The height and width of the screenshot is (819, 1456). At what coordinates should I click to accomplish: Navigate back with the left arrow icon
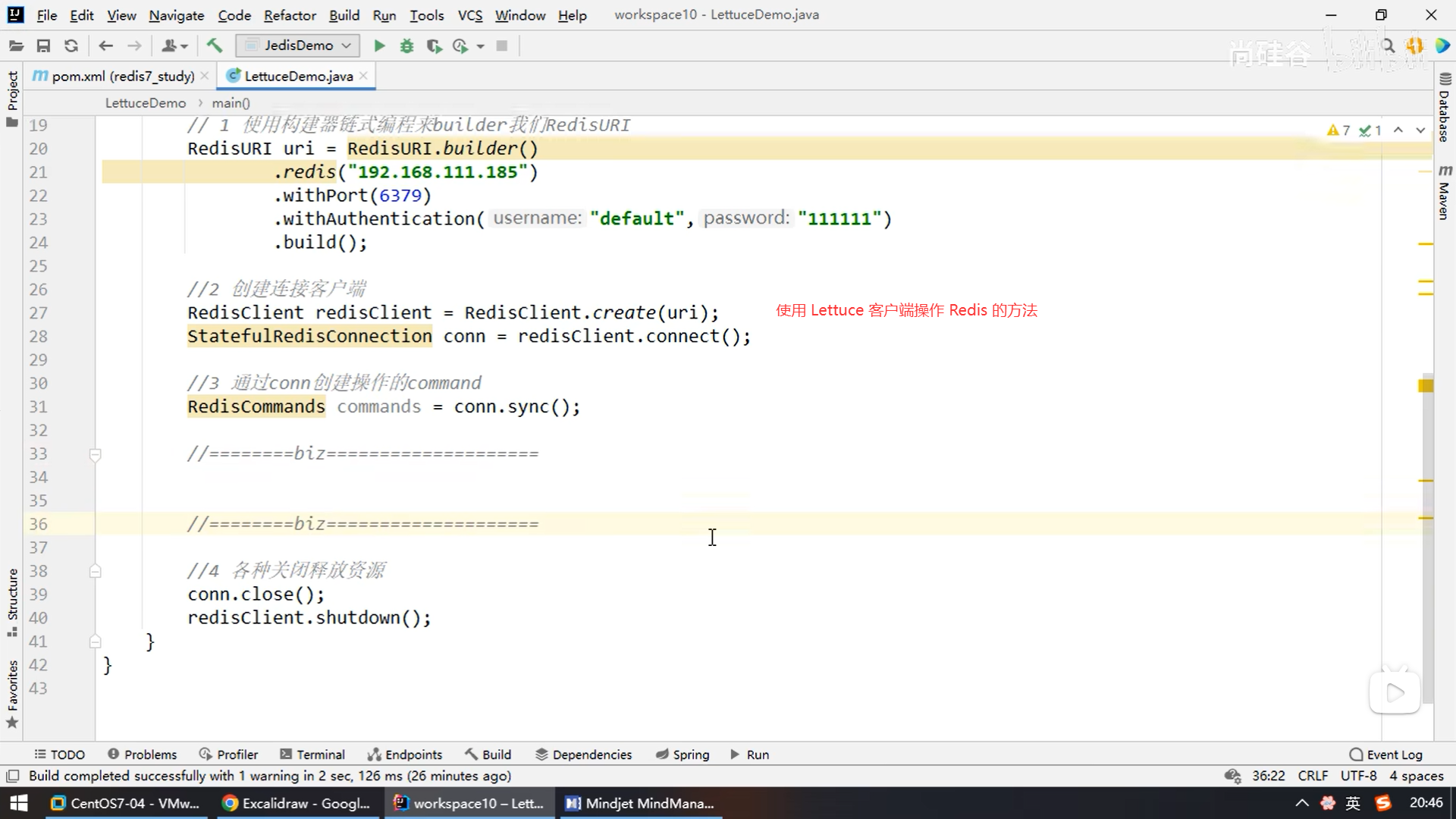pyautogui.click(x=106, y=46)
